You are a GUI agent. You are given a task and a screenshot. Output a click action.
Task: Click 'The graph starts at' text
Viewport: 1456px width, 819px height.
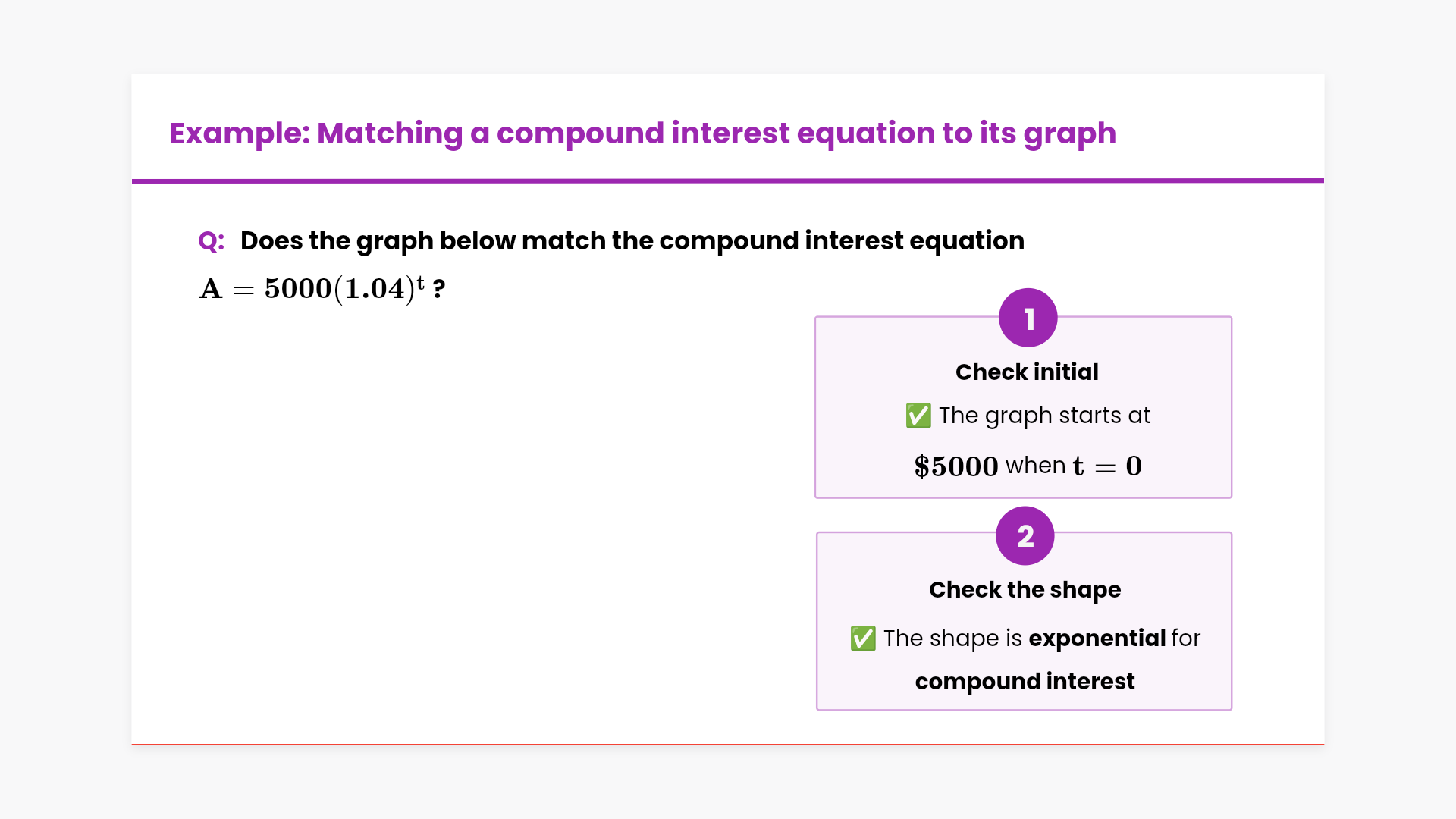click(1044, 416)
